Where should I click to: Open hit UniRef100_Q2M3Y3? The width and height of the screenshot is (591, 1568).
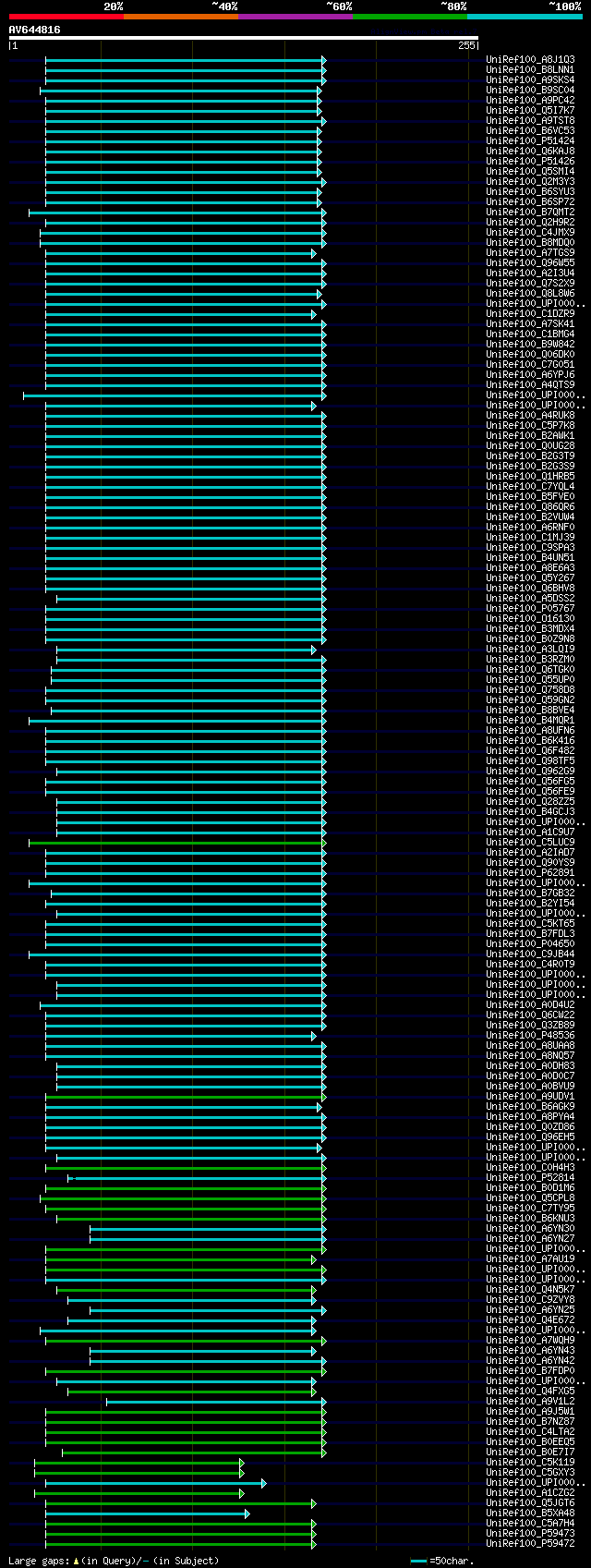tap(530, 182)
